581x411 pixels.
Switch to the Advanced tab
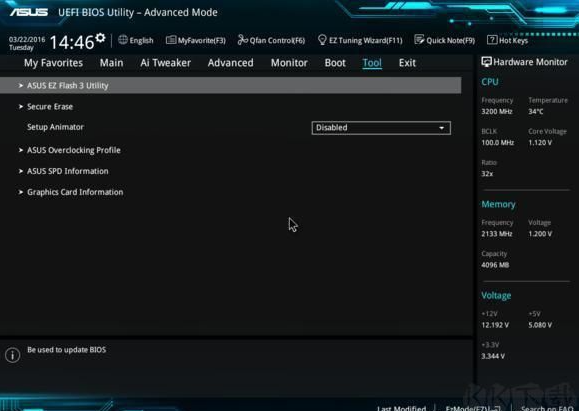click(x=230, y=63)
